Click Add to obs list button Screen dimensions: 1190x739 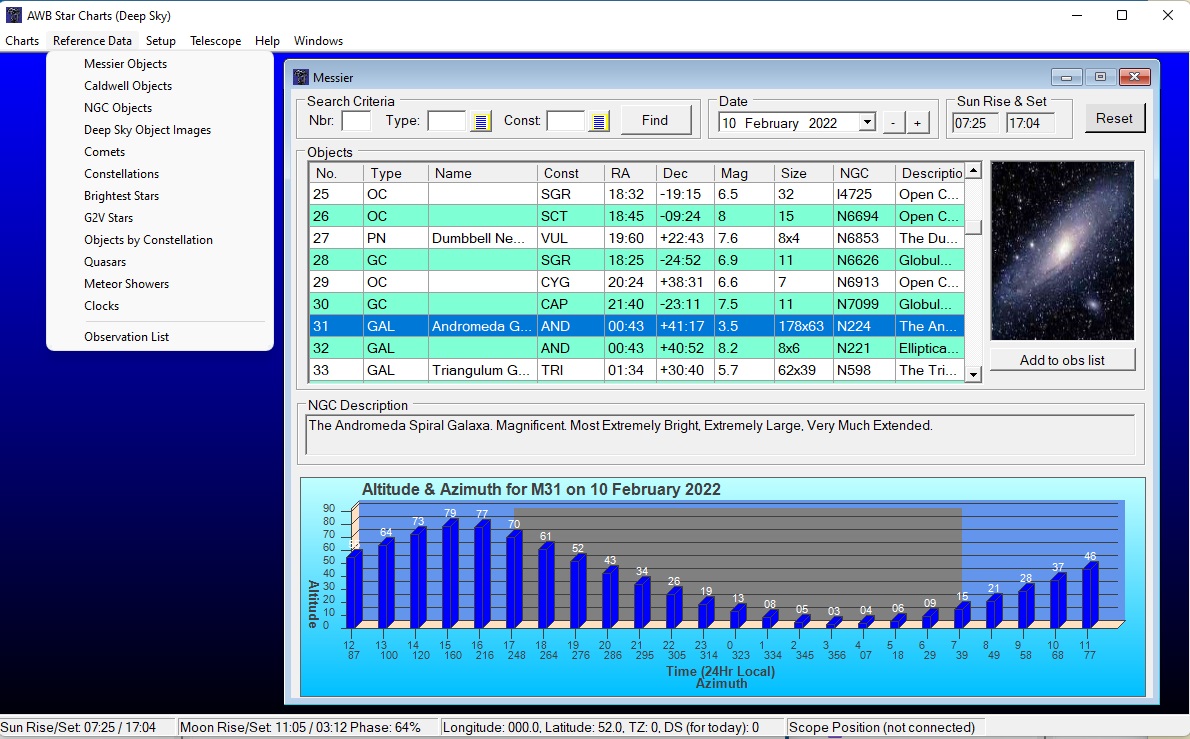[x=1062, y=360]
